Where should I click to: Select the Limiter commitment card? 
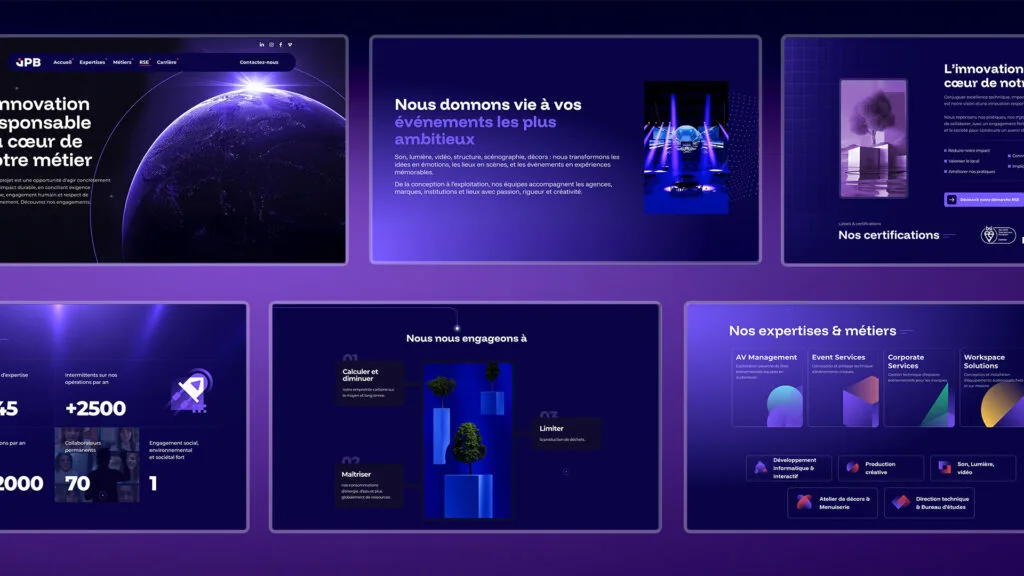(567, 434)
